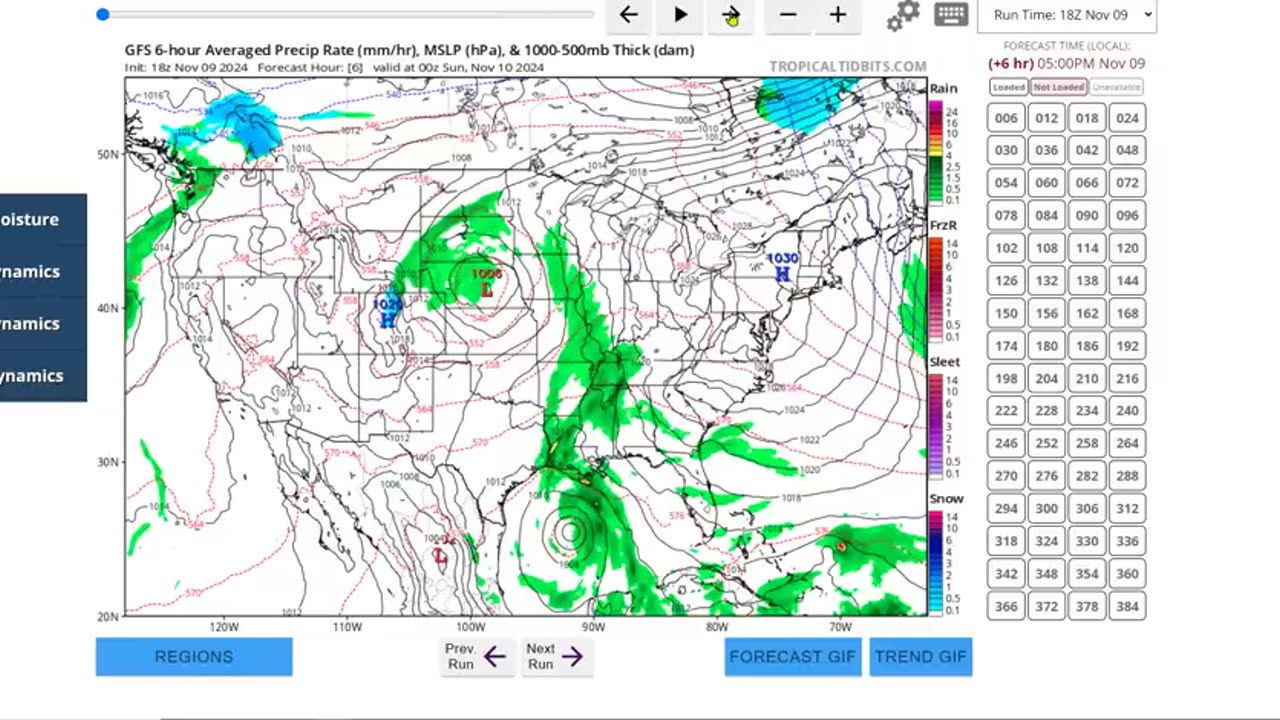Click the previous frame left arrow
This screenshot has width=1280, height=720.
click(628, 15)
